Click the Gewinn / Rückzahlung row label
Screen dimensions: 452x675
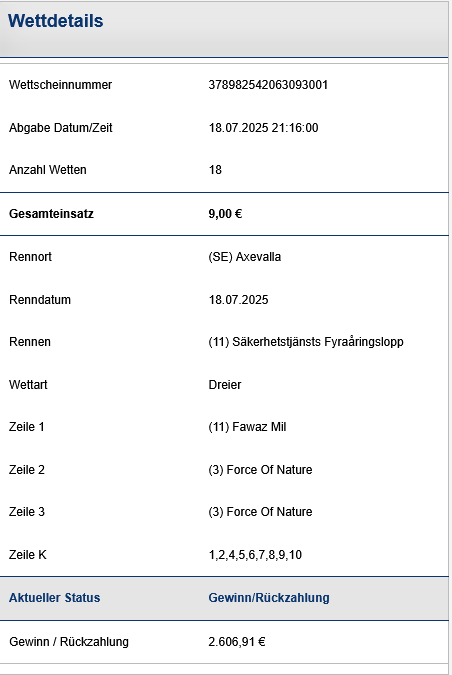[x=69, y=641]
